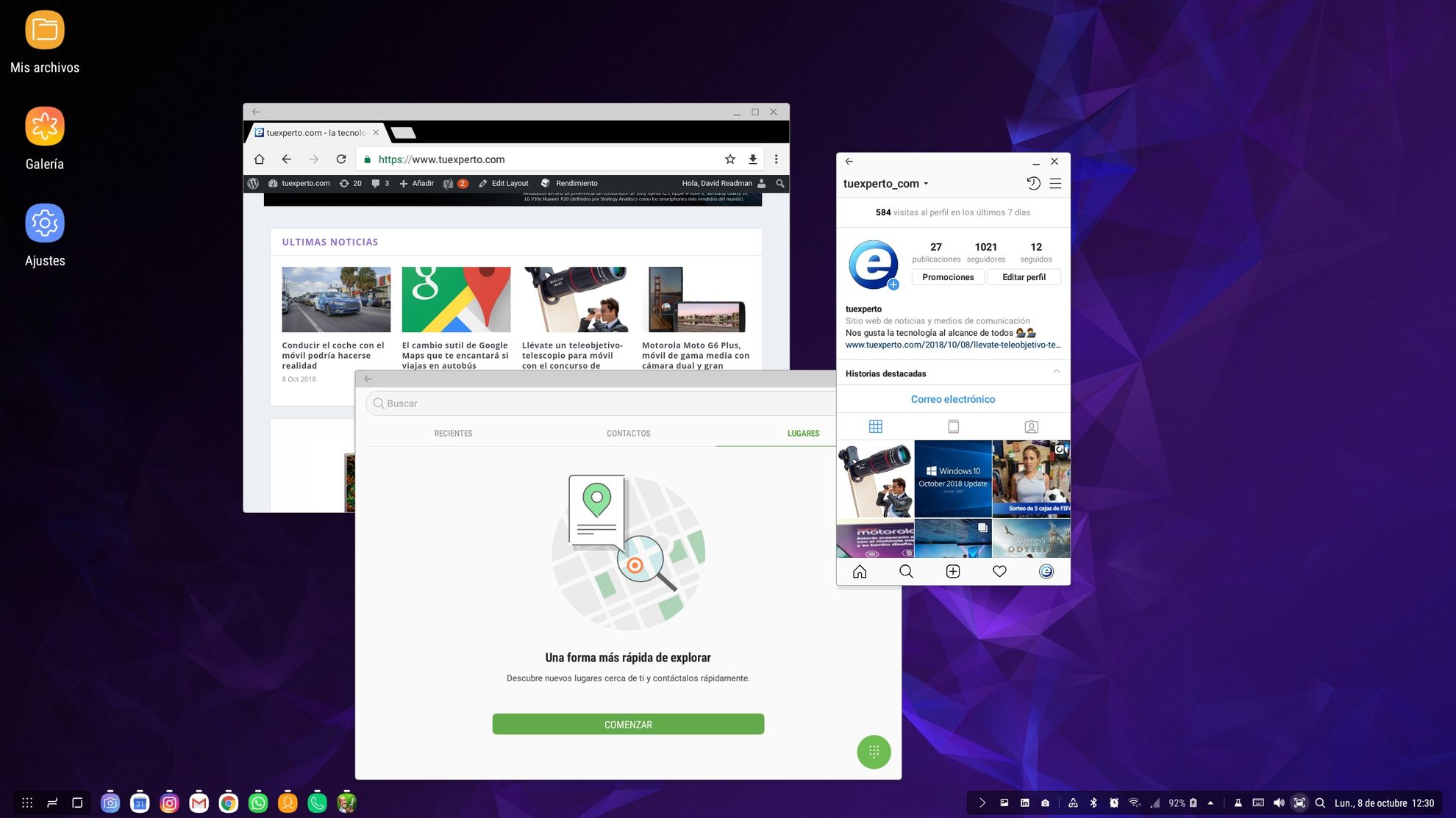The height and width of the screenshot is (818, 1456).
Task: Click Editar perfil button on Instagram
Action: [1024, 277]
